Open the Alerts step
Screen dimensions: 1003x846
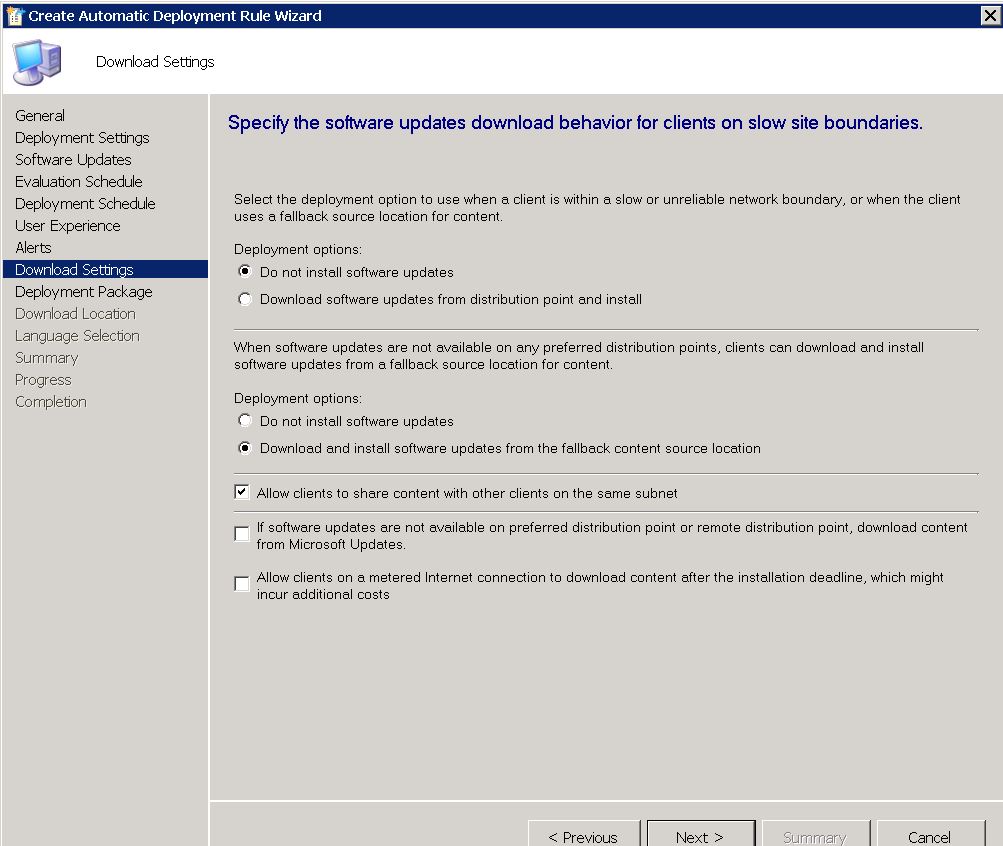[x=33, y=247]
